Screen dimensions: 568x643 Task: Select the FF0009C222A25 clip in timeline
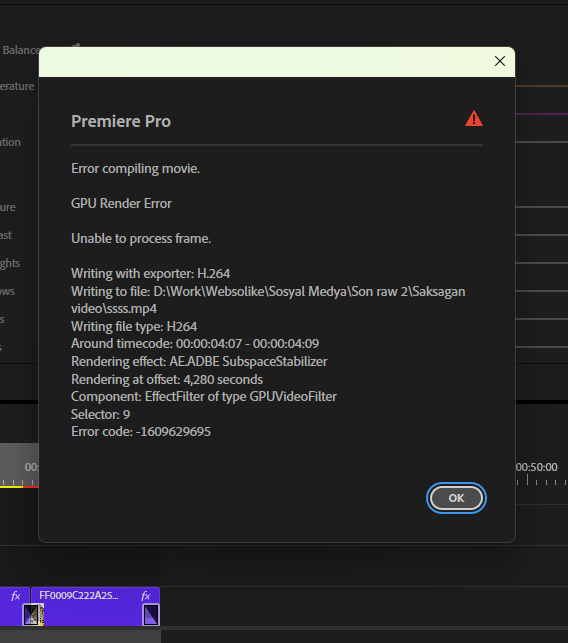[96, 607]
